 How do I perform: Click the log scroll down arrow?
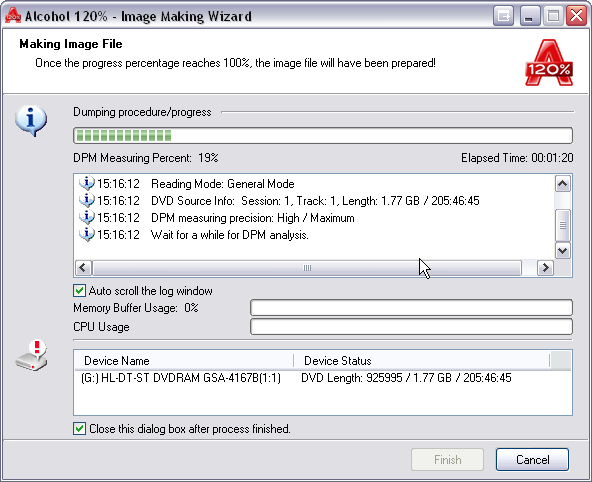pos(563,251)
